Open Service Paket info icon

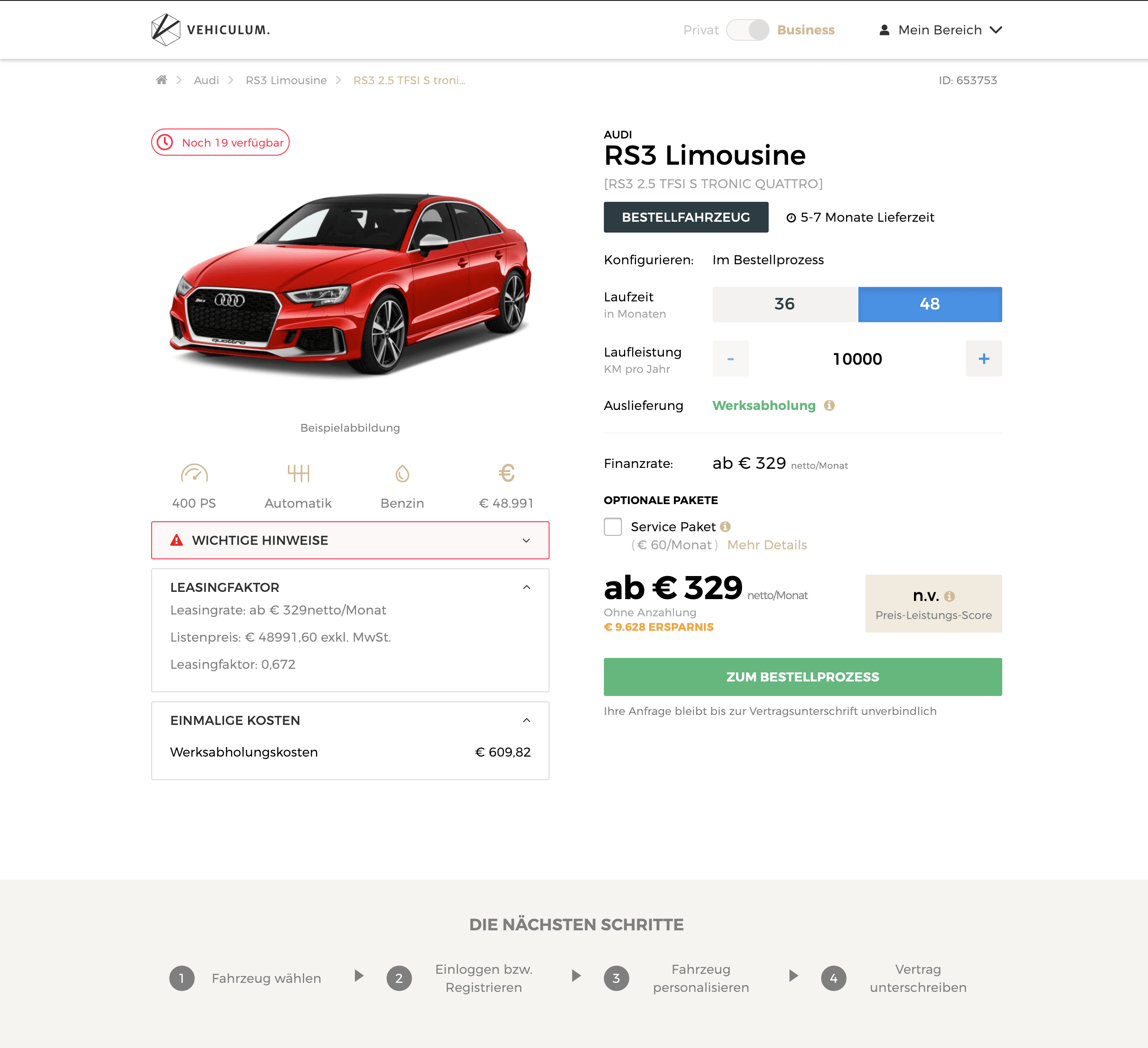tap(725, 527)
